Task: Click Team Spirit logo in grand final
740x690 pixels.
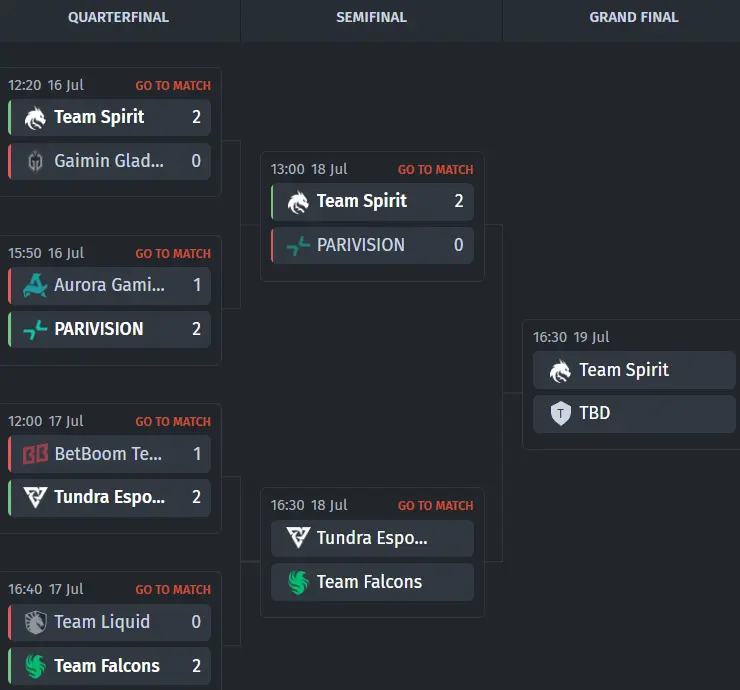Action: (560, 370)
